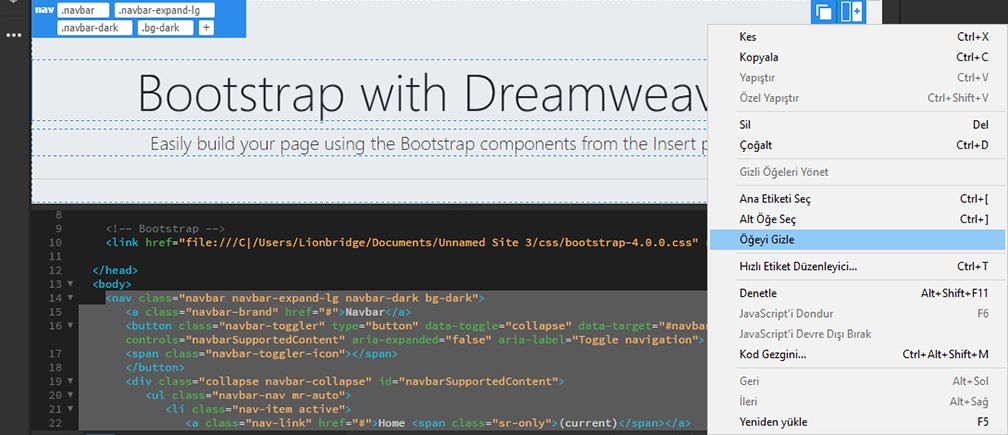Click JavaScript'i Devre Dışı Bırak entry
Viewport: 1008px width, 435px height.
click(x=856, y=335)
